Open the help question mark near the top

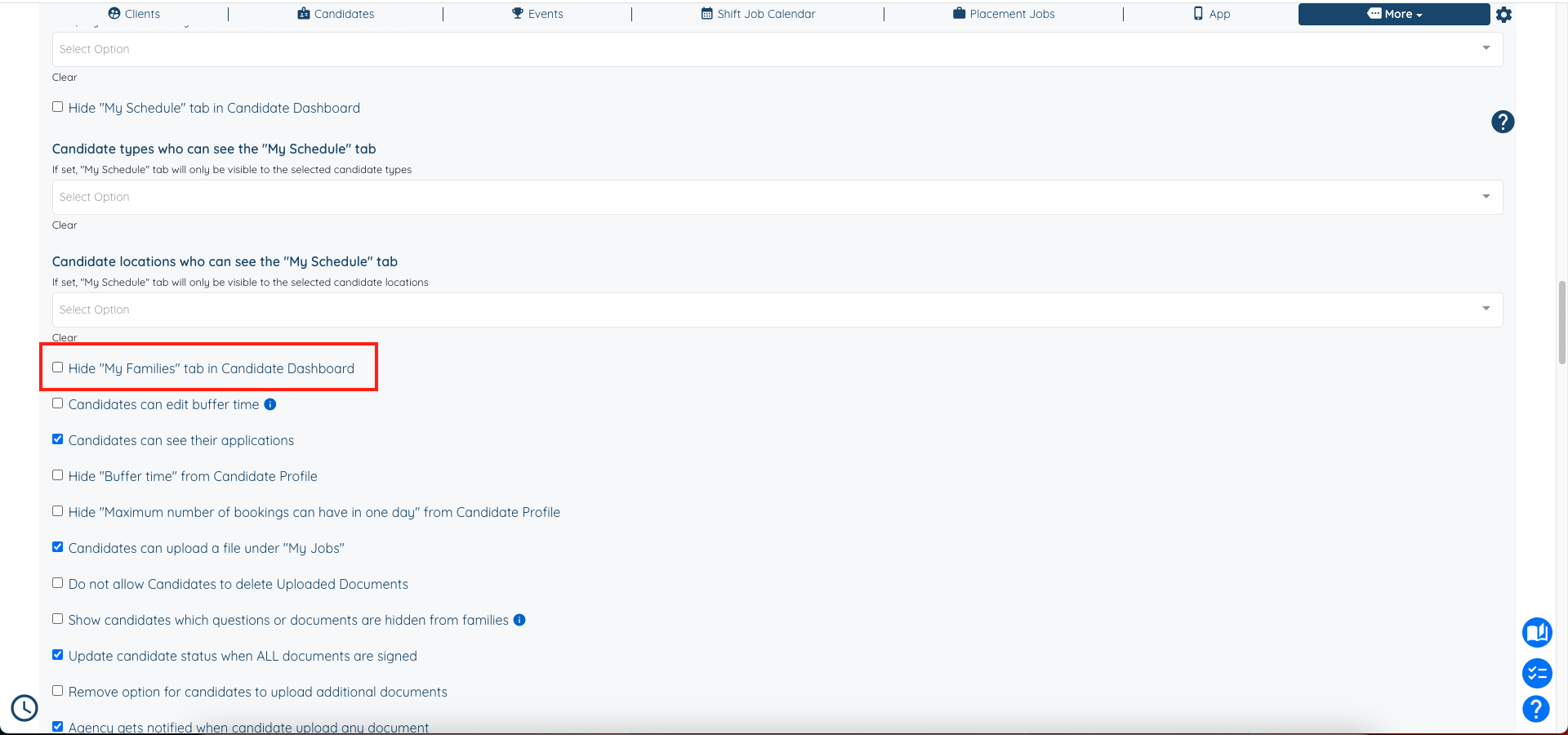[1503, 122]
